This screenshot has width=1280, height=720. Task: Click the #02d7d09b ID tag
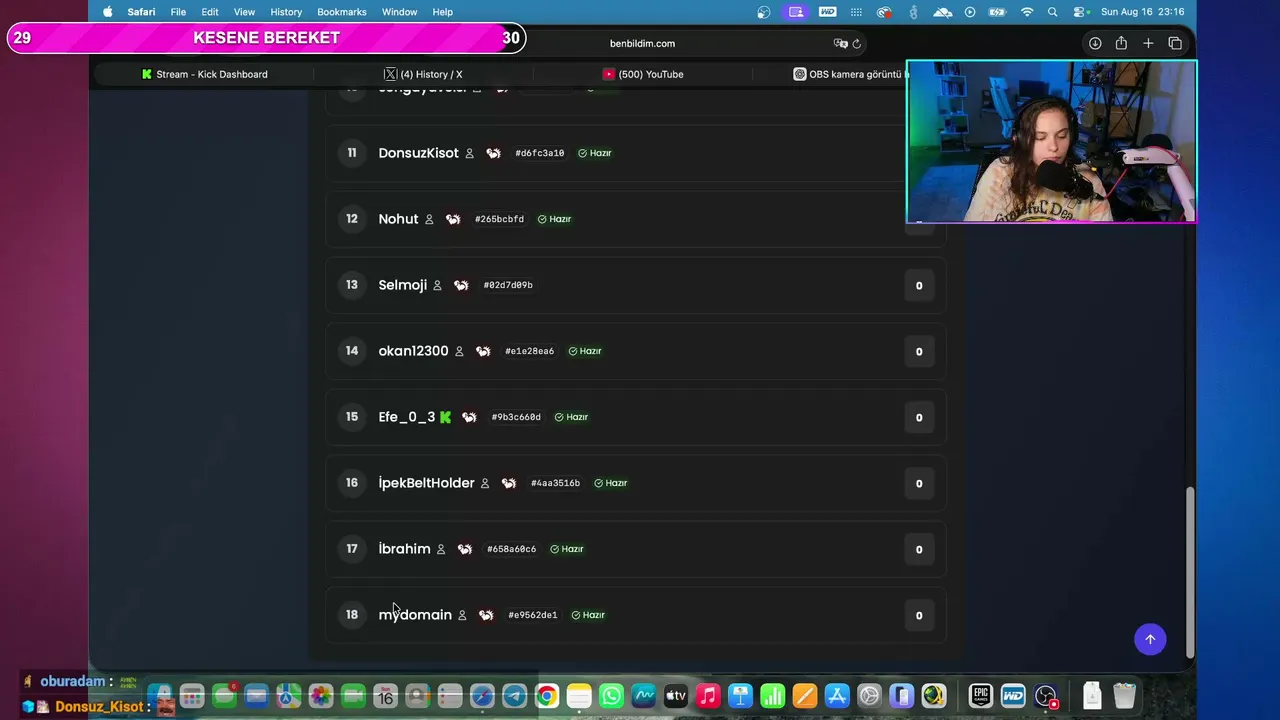[508, 285]
